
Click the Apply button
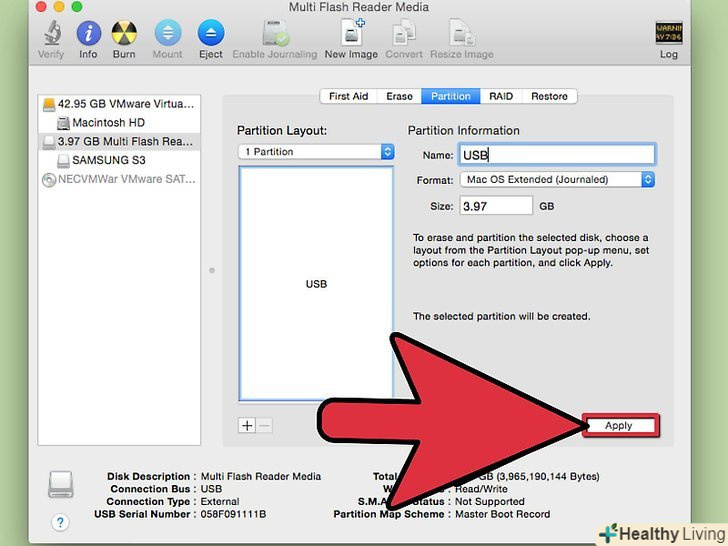point(620,425)
